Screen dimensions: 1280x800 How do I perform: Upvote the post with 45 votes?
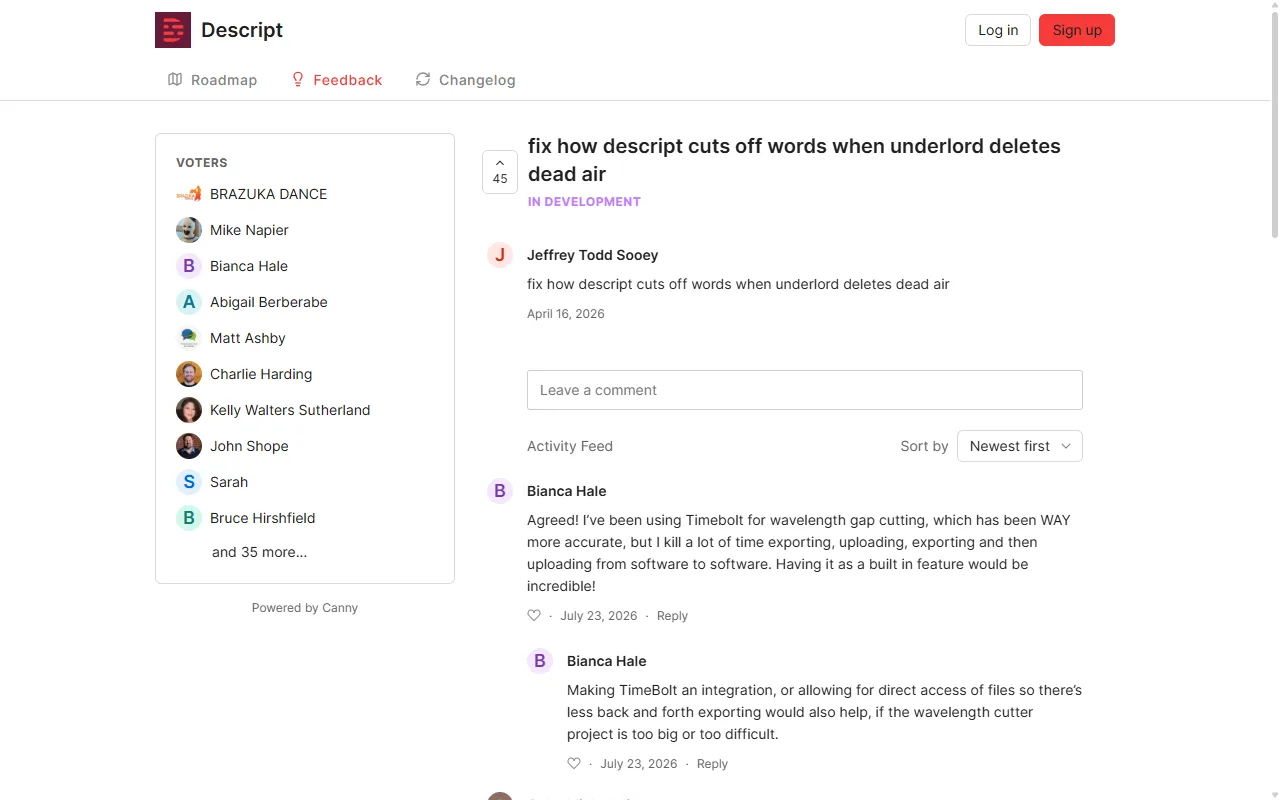tap(500, 172)
